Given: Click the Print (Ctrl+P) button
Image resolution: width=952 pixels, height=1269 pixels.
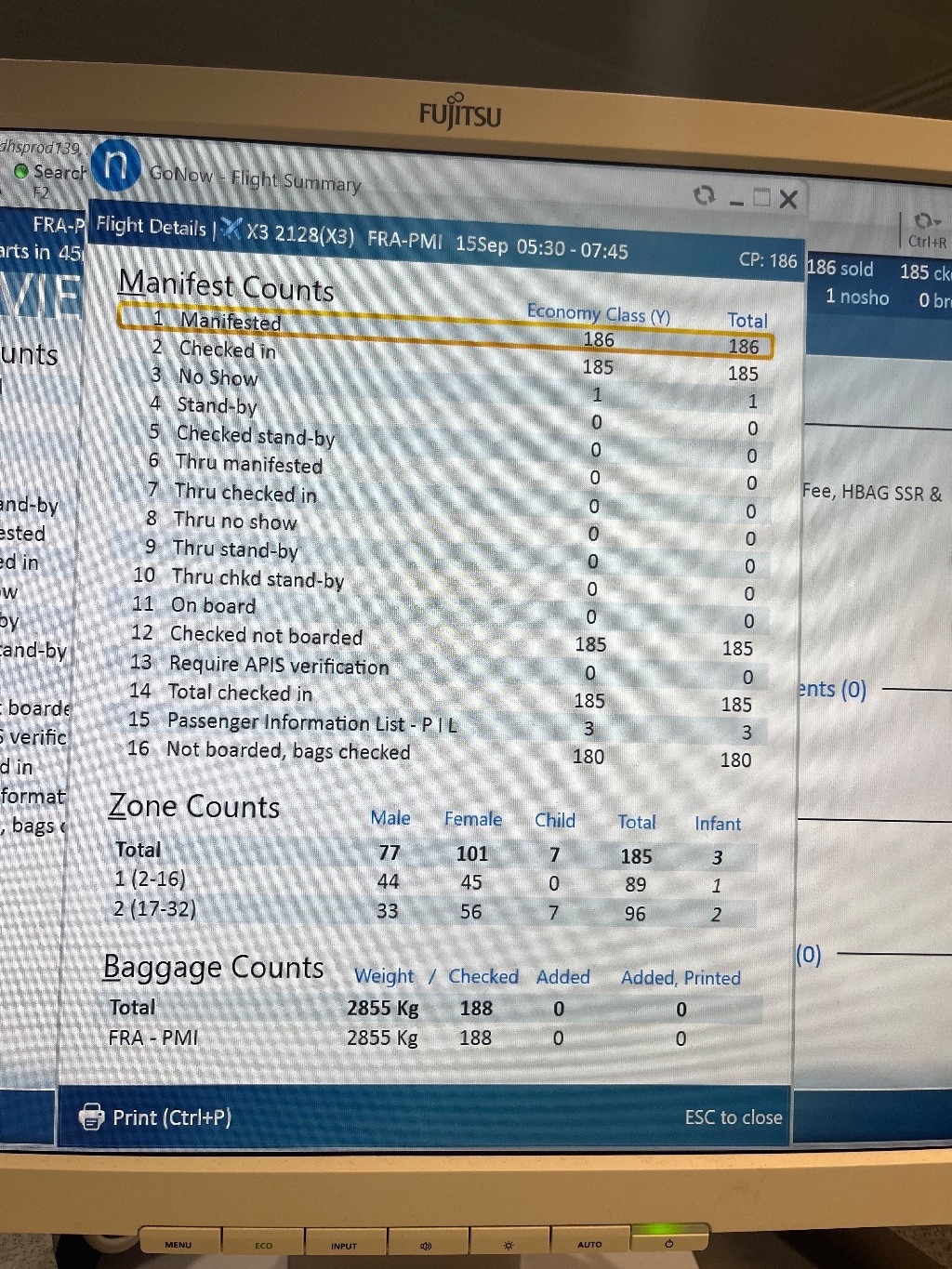Looking at the screenshot, I should [x=156, y=1117].
